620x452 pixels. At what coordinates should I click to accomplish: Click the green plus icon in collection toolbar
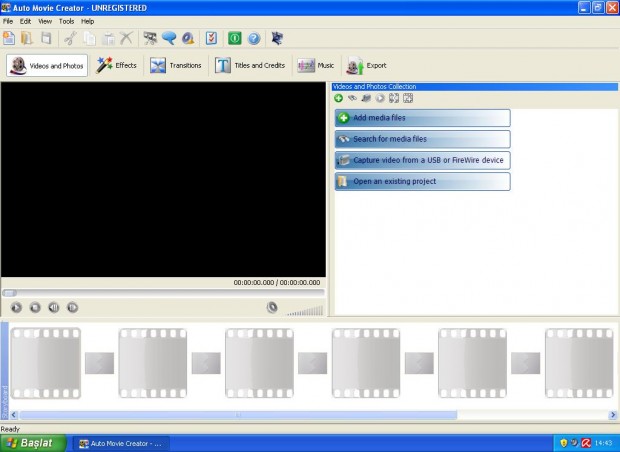tap(338, 98)
